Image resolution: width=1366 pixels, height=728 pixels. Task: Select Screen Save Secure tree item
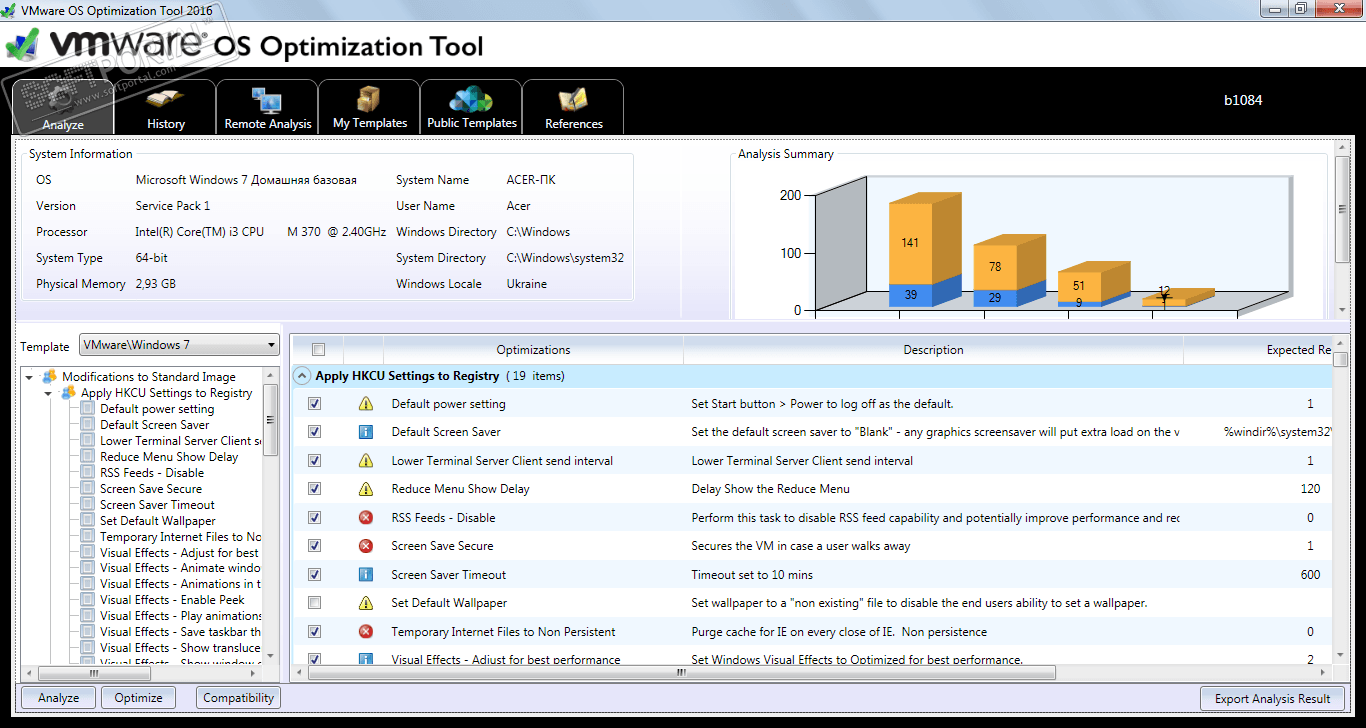click(151, 489)
